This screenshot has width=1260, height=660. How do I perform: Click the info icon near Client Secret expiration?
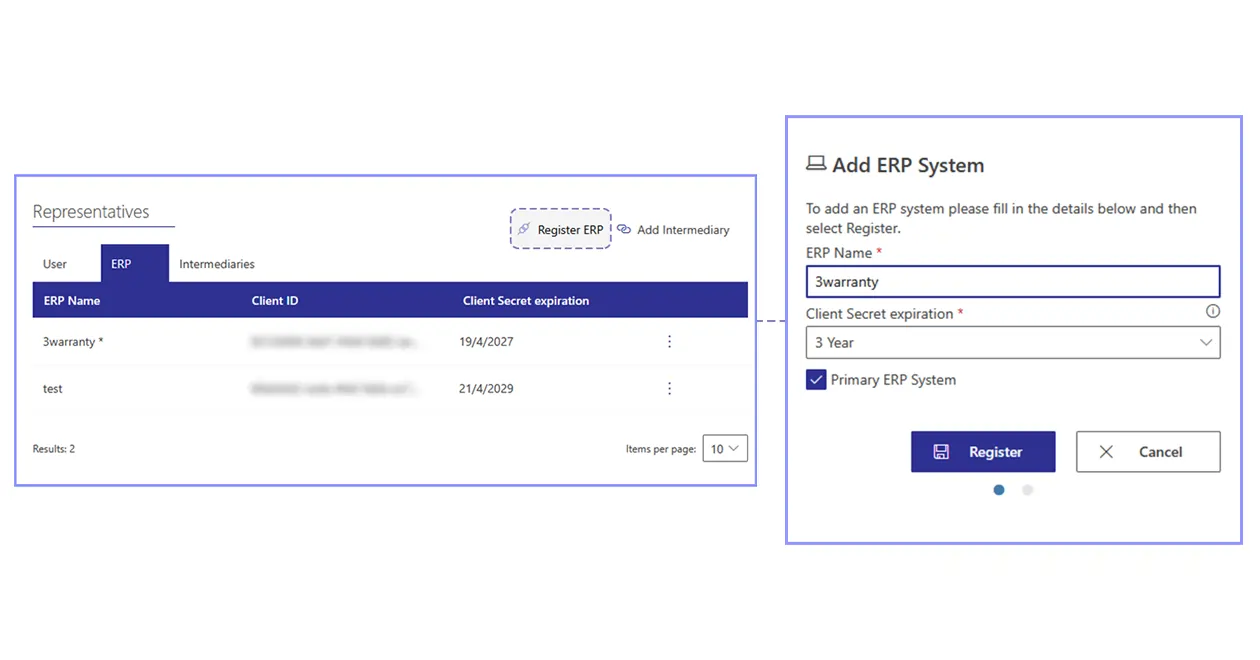pos(1212,311)
